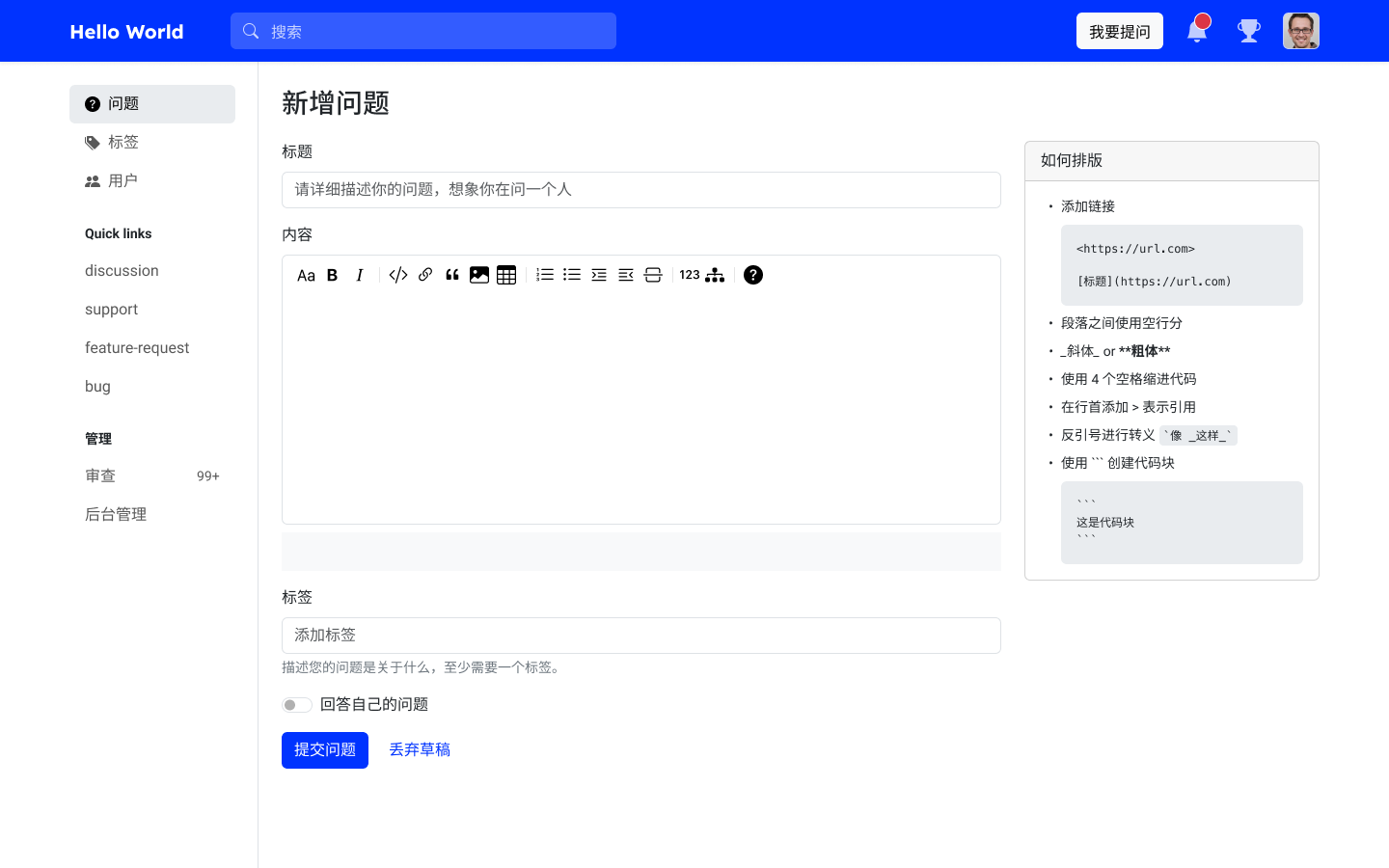This screenshot has height=868, width=1389.
Task: Open the heading (Aa) formatting tool
Action: (x=306, y=275)
